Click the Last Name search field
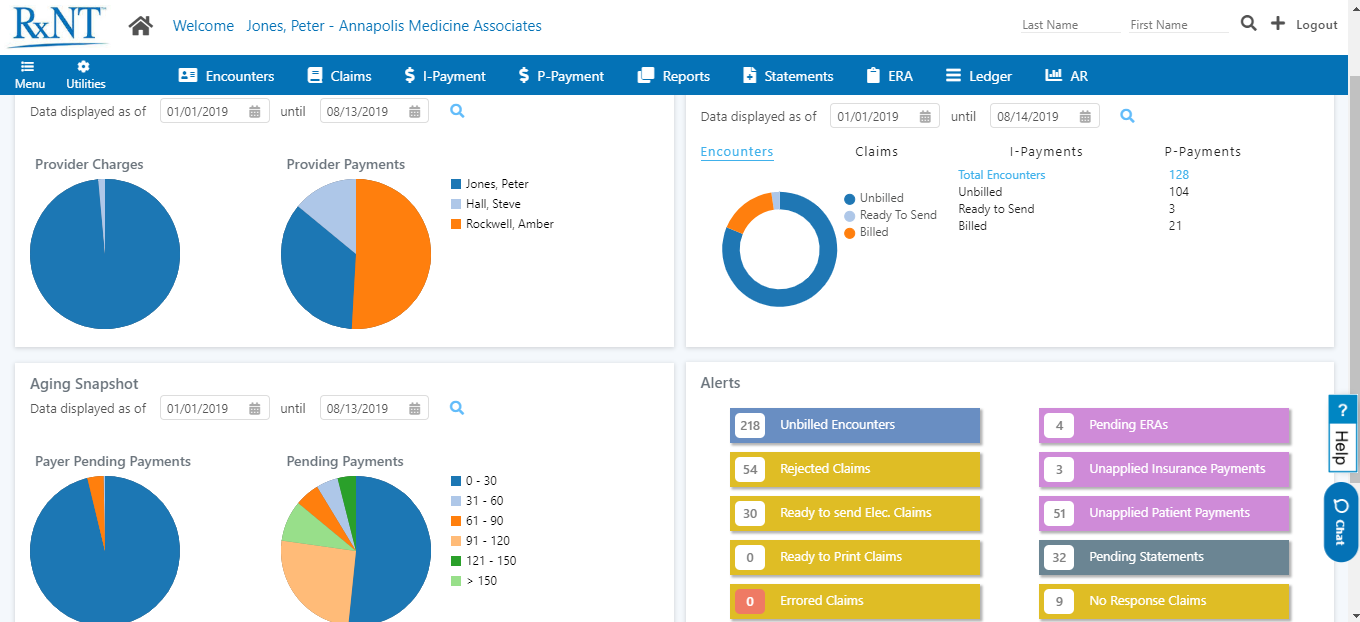The width and height of the screenshot is (1360, 622). pyautogui.click(x=1070, y=25)
